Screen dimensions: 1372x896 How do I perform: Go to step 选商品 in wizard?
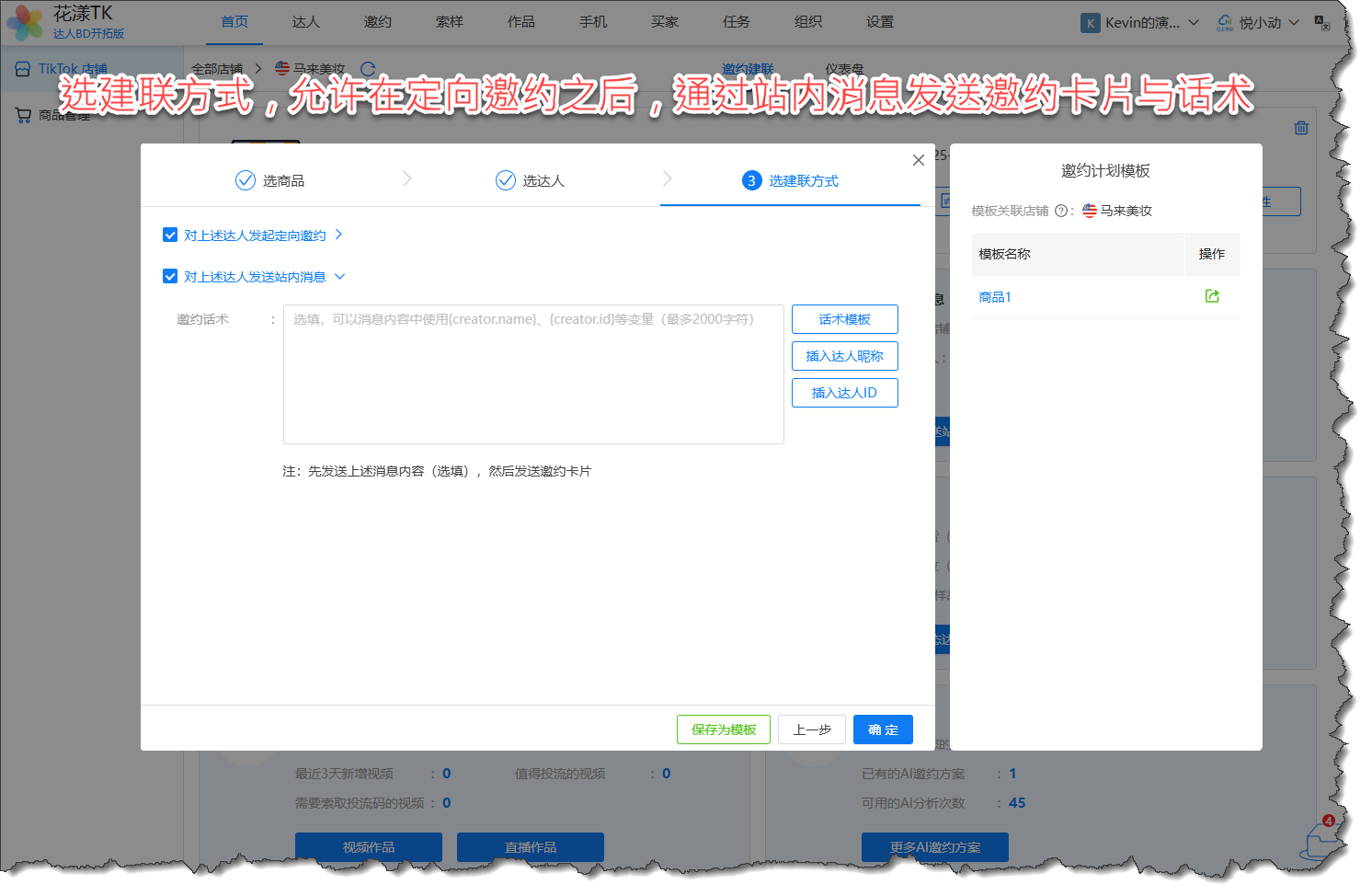(x=270, y=181)
